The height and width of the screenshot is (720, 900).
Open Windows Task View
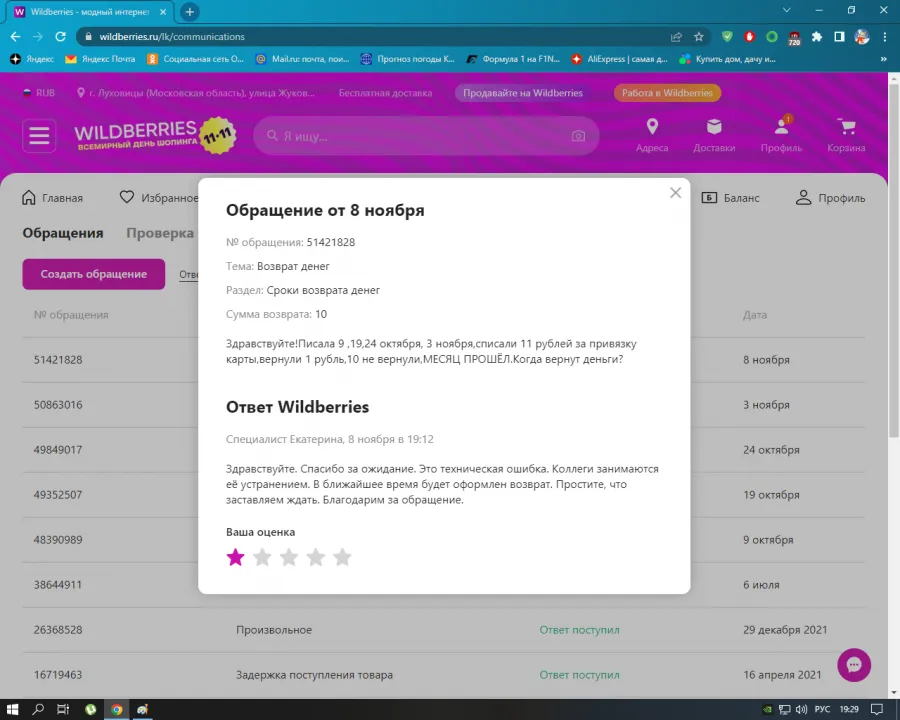(63, 709)
